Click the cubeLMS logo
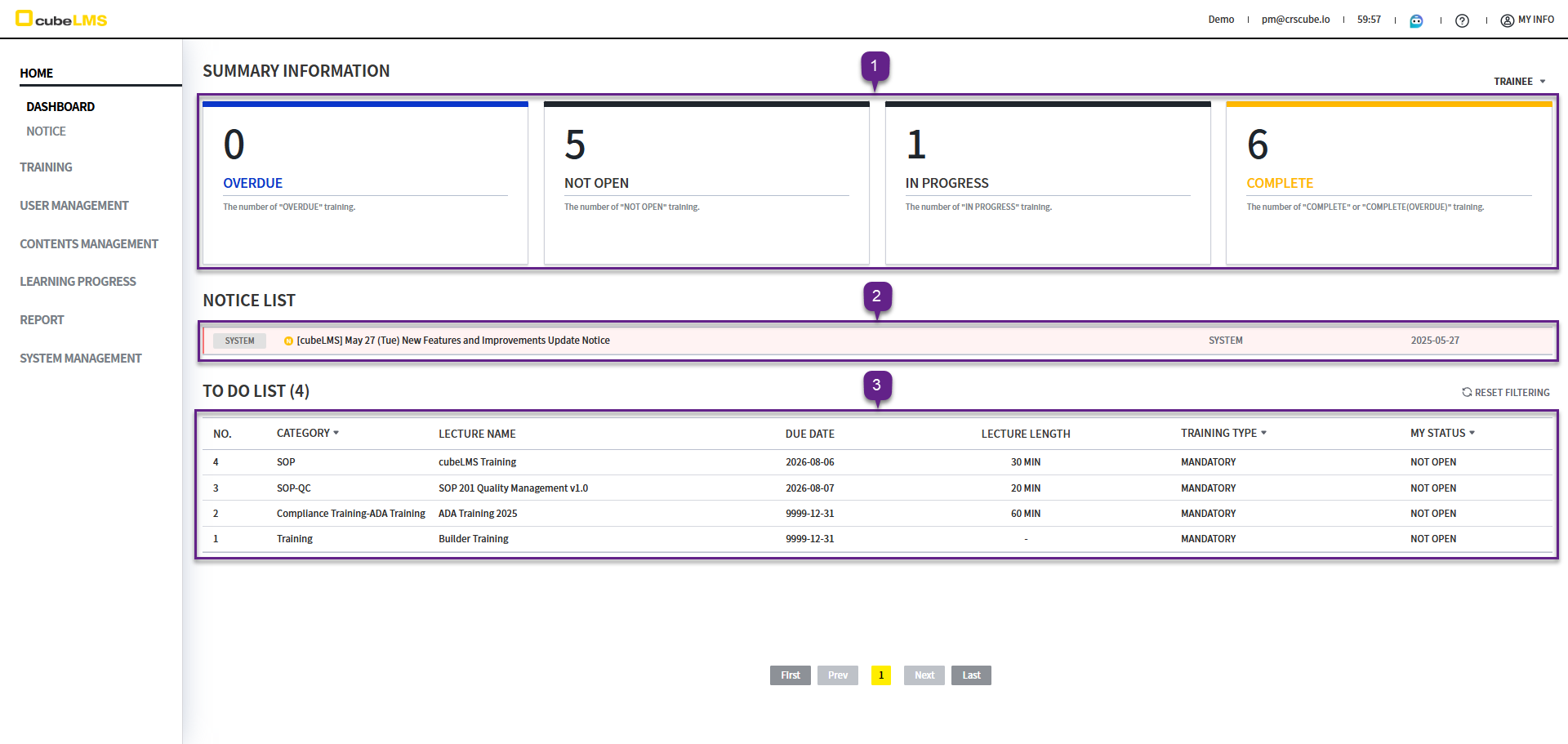 point(62,20)
